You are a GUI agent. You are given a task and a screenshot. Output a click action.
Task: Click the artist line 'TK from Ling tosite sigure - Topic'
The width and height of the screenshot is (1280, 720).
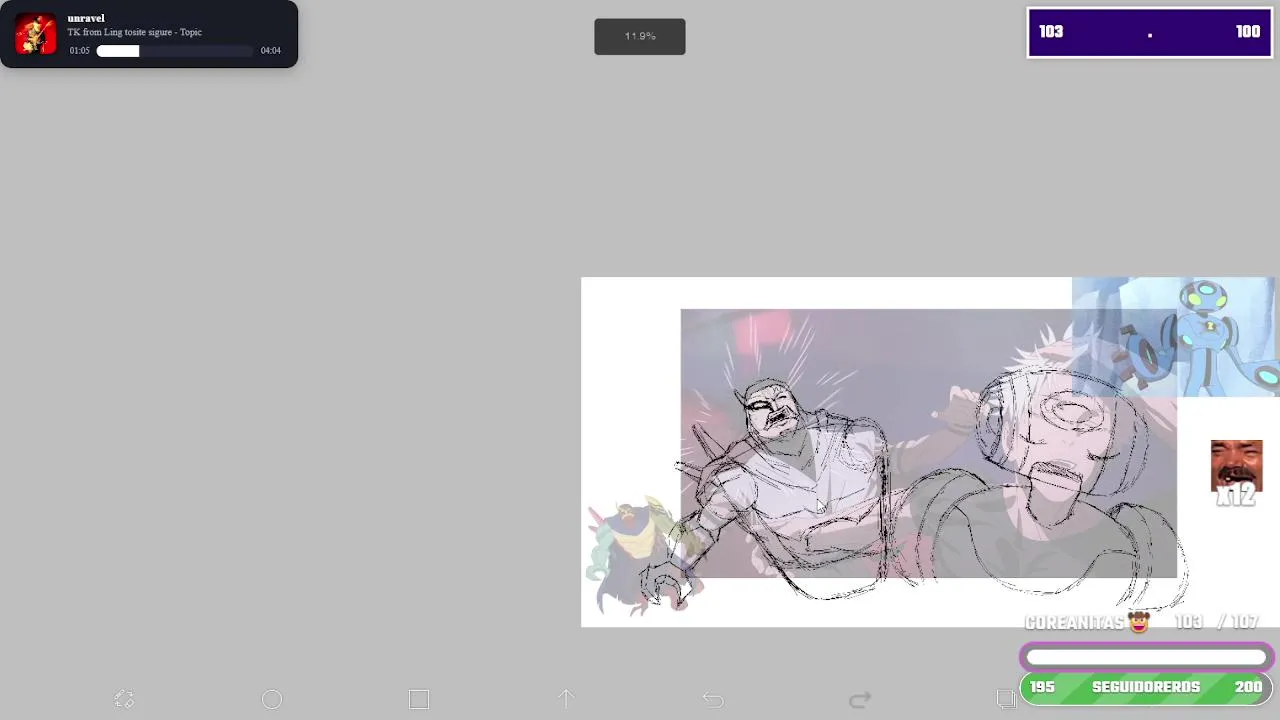(135, 32)
